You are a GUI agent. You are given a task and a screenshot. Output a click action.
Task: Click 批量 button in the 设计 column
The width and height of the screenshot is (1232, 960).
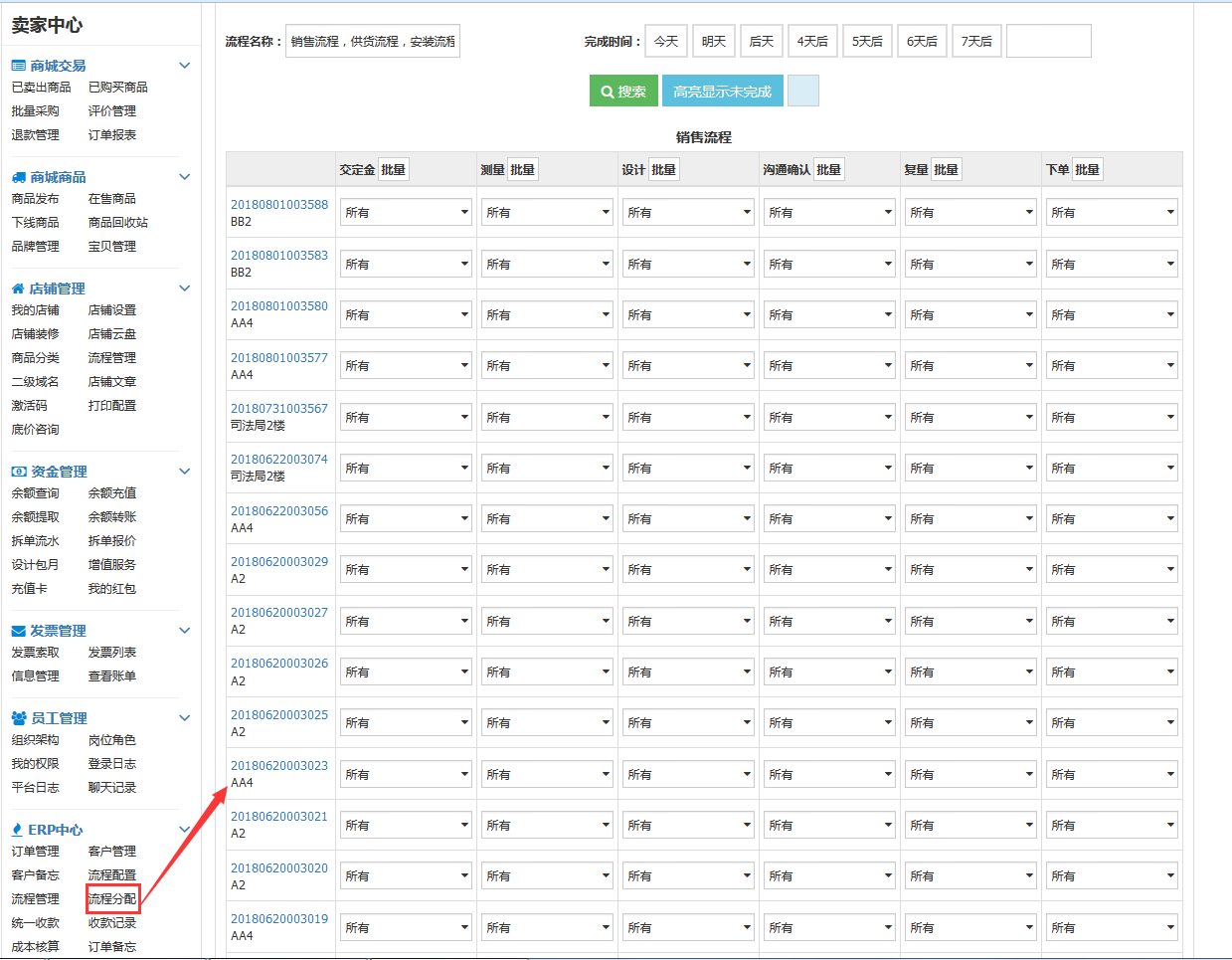coord(664,170)
